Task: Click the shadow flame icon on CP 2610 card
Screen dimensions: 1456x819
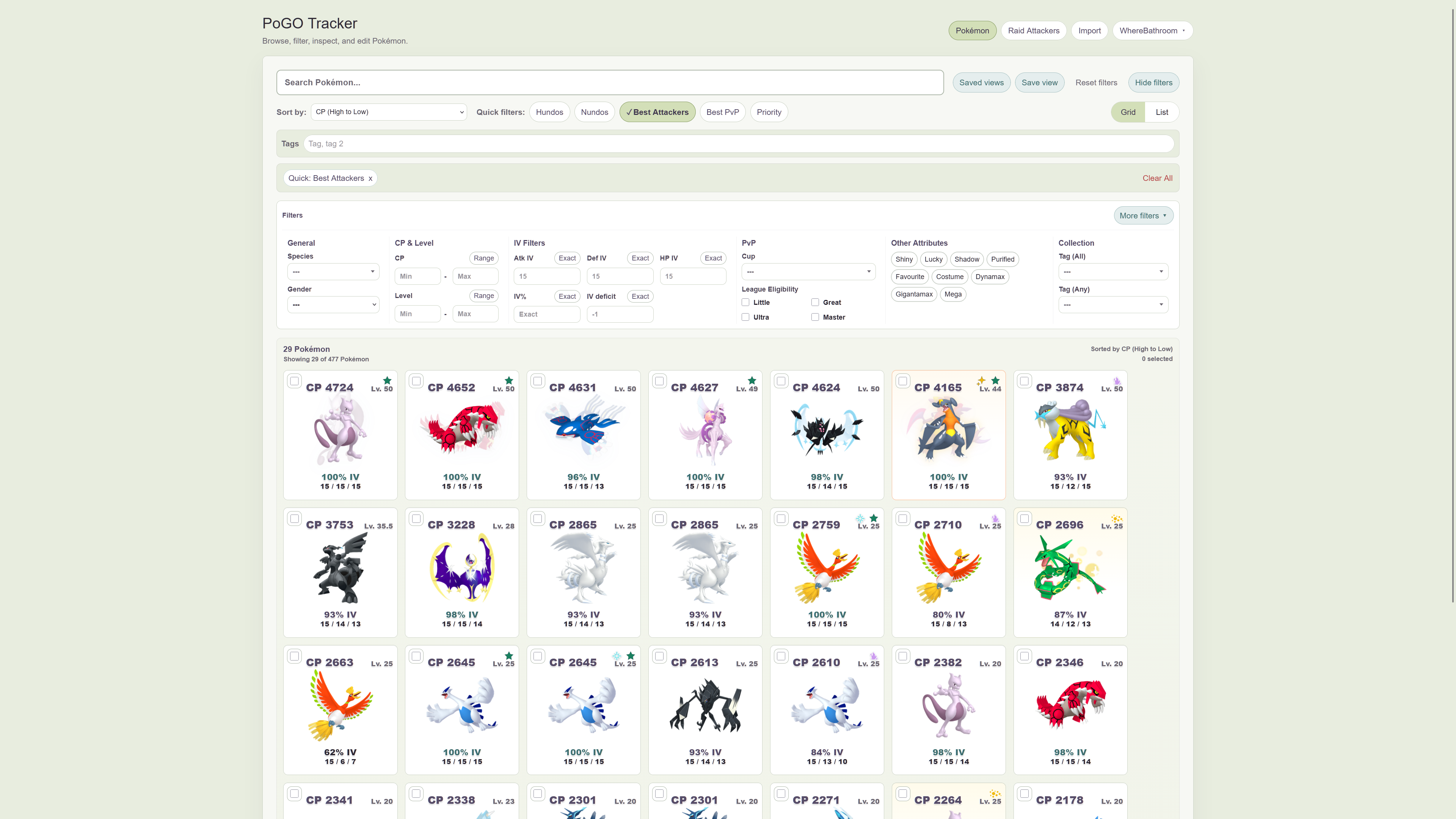Action: coord(874,656)
